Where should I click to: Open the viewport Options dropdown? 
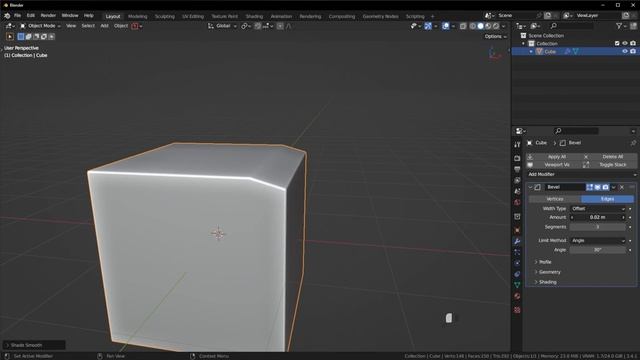[496, 37]
